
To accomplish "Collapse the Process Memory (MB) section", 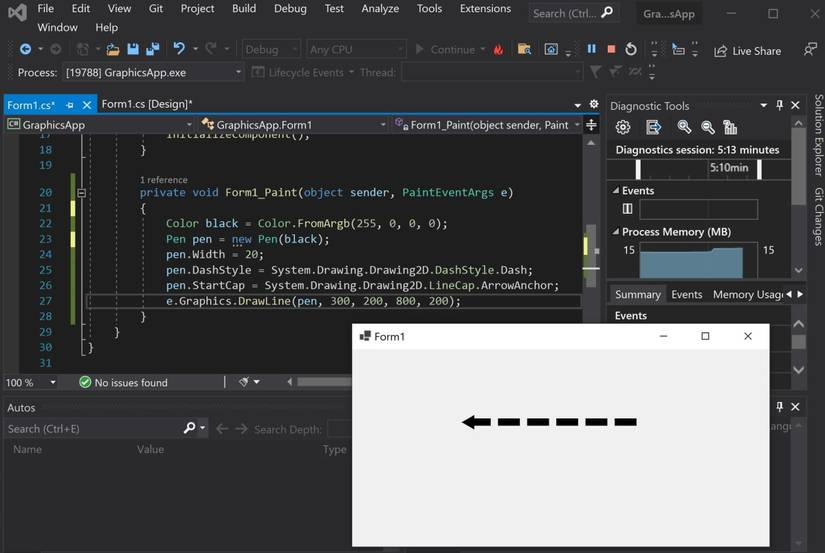I will pos(616,232).
